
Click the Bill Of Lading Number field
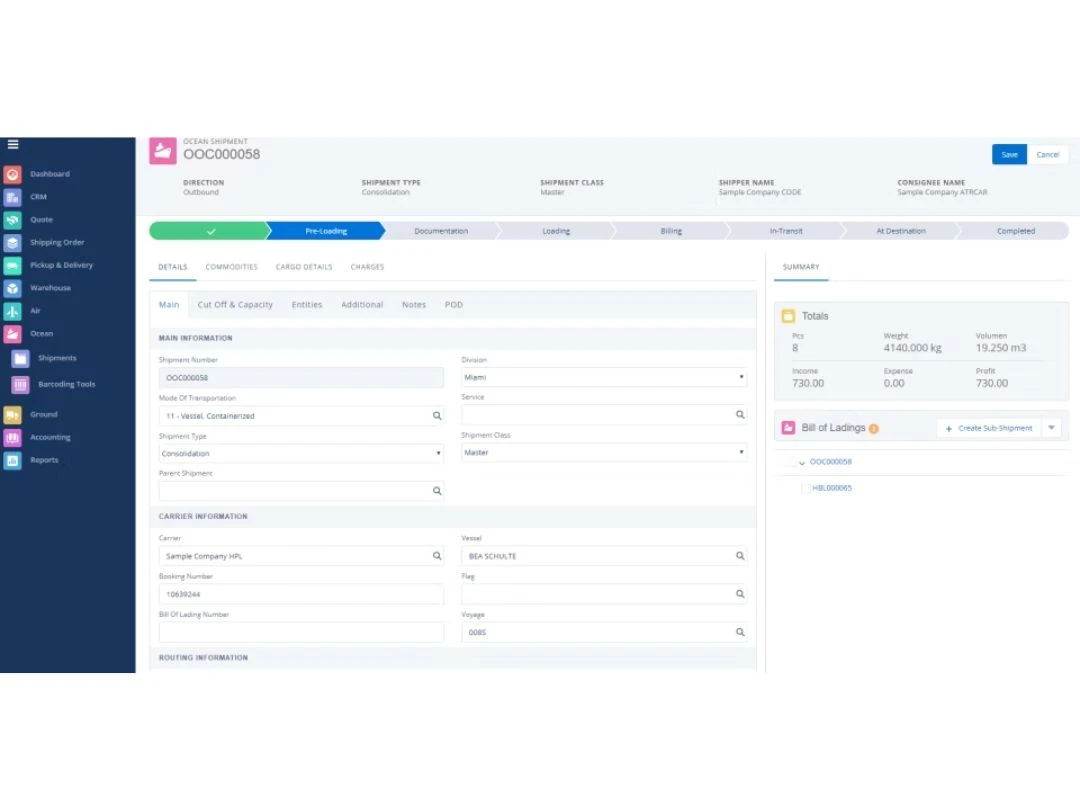tap(301, 632)
